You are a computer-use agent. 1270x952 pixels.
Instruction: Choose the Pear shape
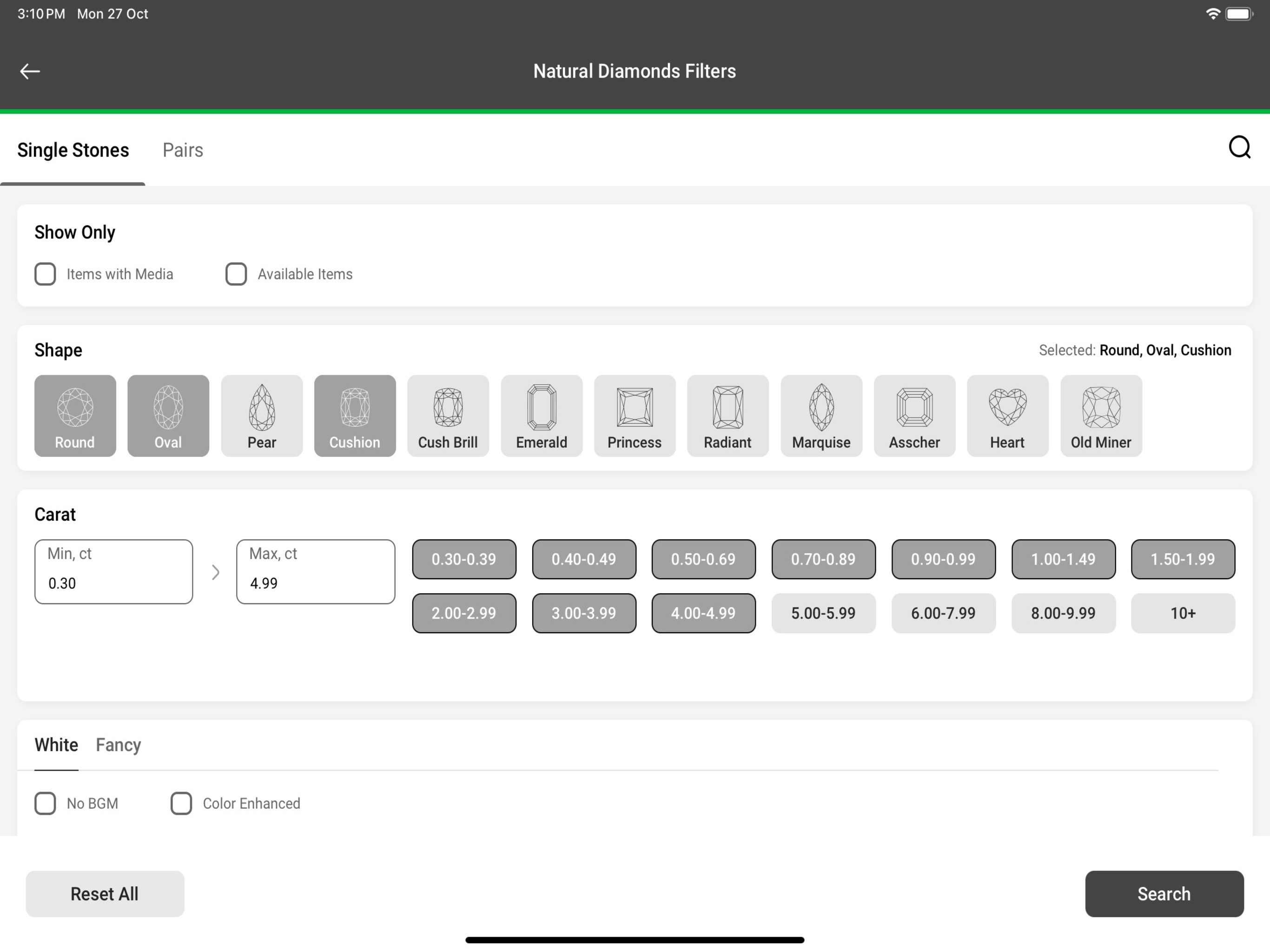click(x=262, y=416)
